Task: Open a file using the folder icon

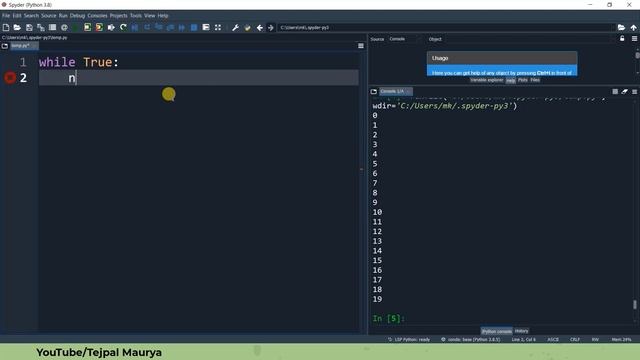Action: (17, 27)
